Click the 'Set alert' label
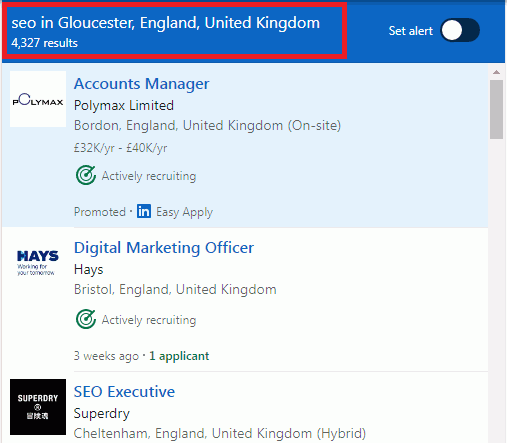507x443 pixels. click(411, 31)
